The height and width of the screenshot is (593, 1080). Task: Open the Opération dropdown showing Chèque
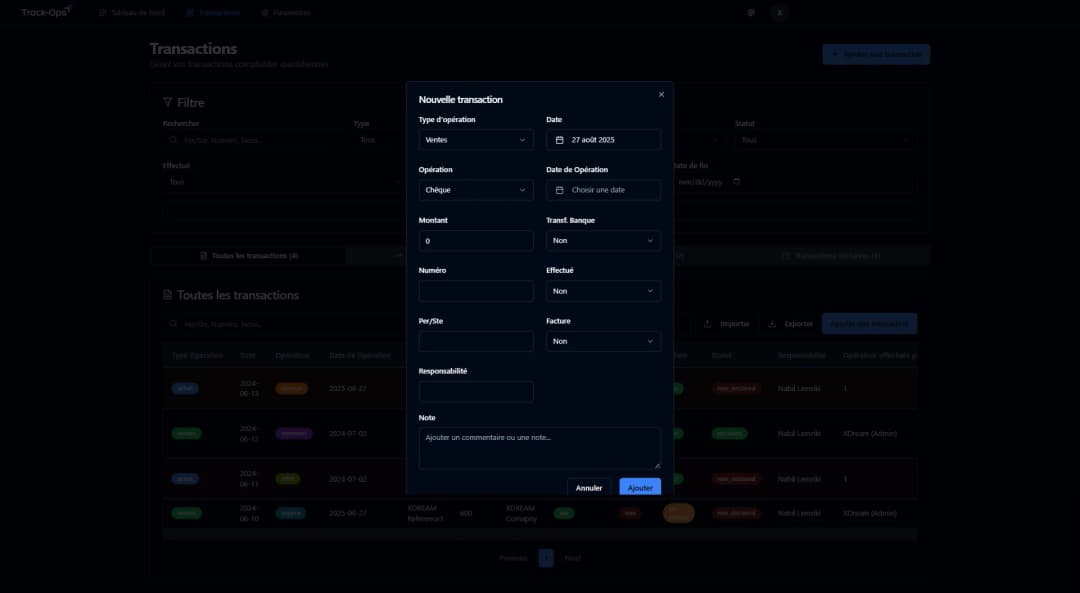pos(476,189)
